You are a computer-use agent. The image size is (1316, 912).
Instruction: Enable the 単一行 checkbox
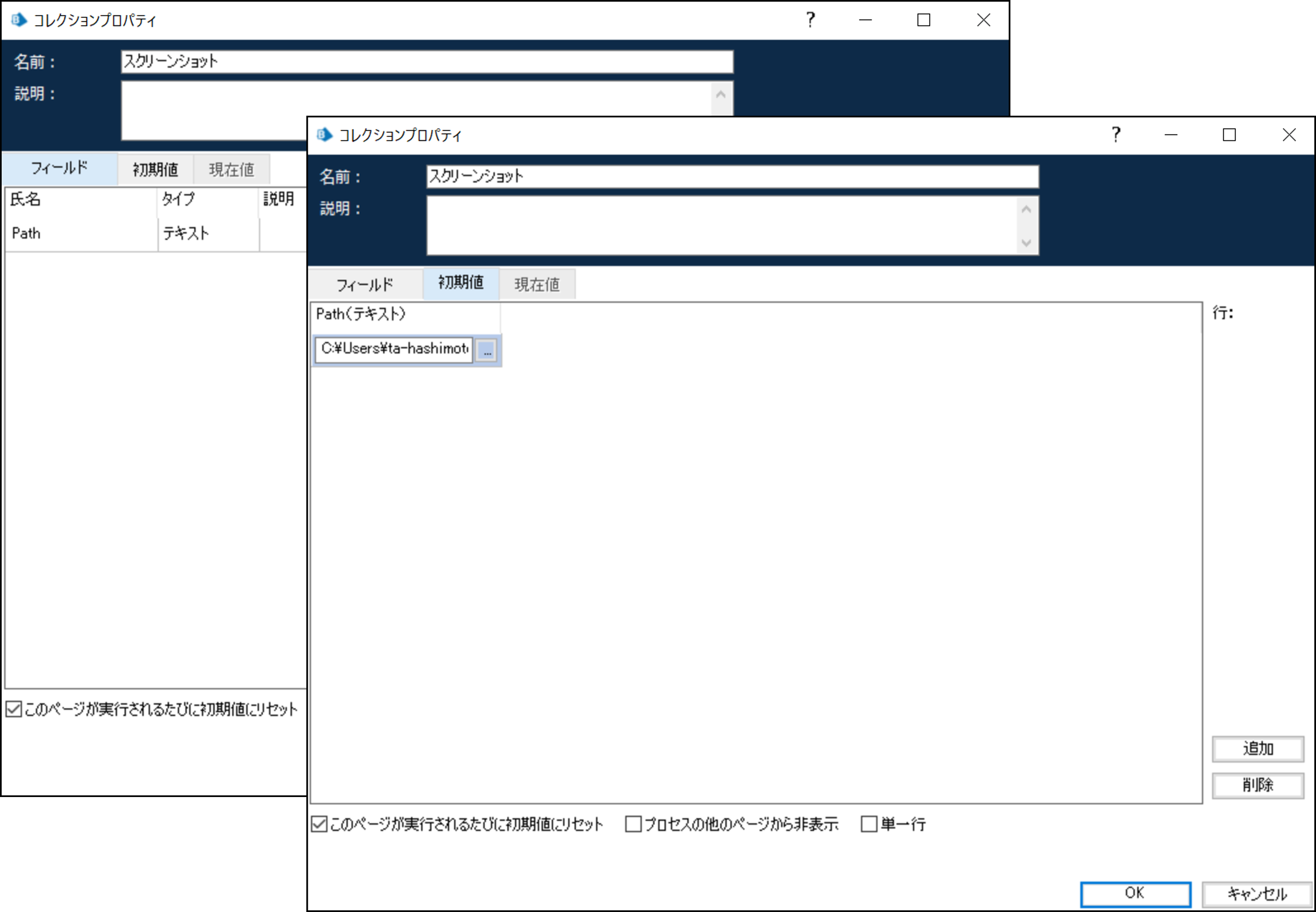click(x=868, y=824)
